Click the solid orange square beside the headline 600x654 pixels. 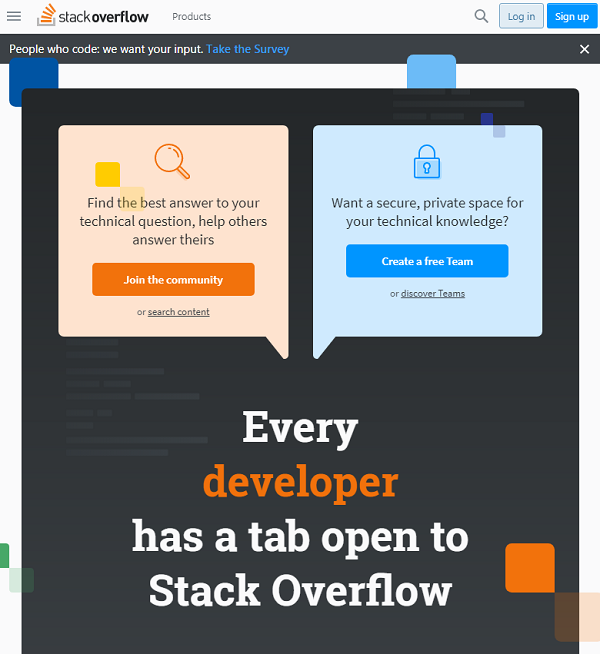pyautogui.click(x=529, y=567)
